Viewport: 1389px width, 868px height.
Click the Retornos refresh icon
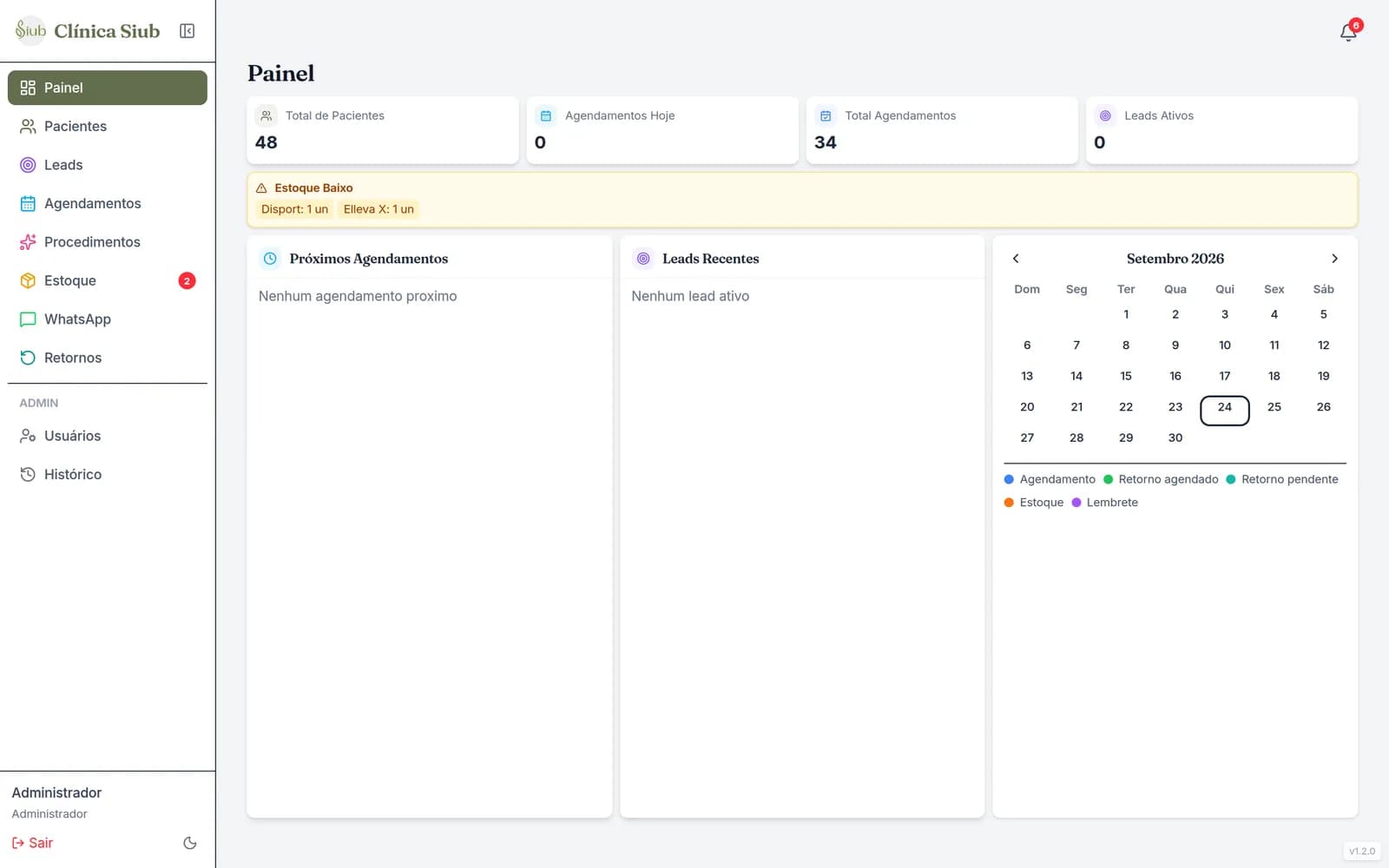click(28, 358)
